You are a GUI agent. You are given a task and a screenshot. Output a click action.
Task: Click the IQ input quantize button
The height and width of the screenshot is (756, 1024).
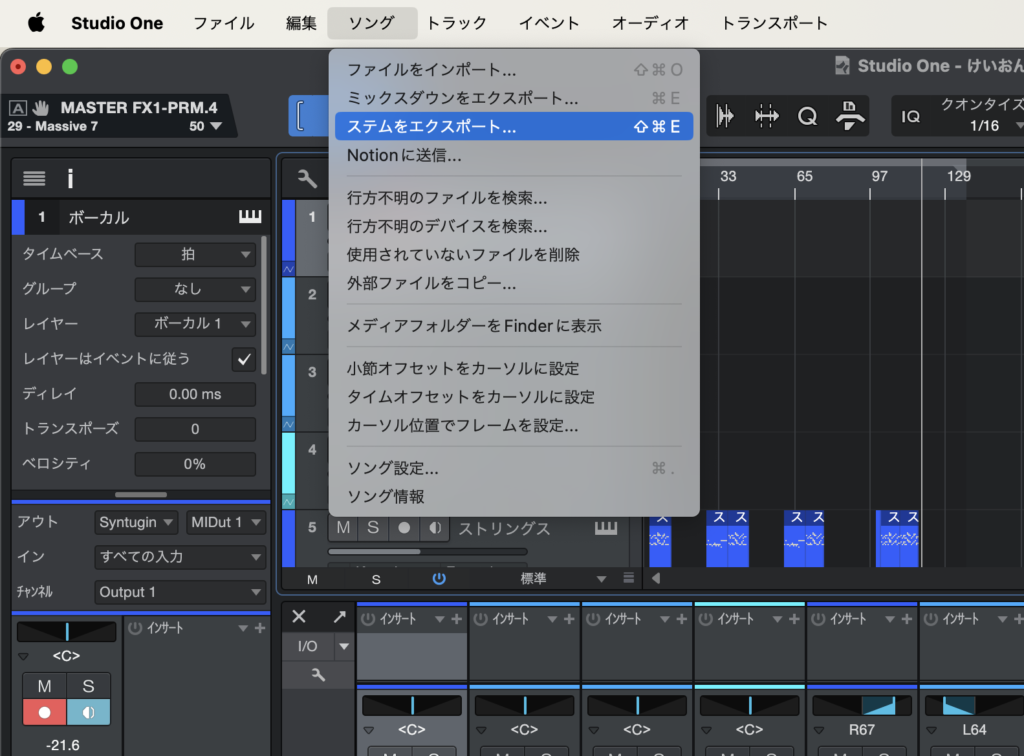pos(910,116)
